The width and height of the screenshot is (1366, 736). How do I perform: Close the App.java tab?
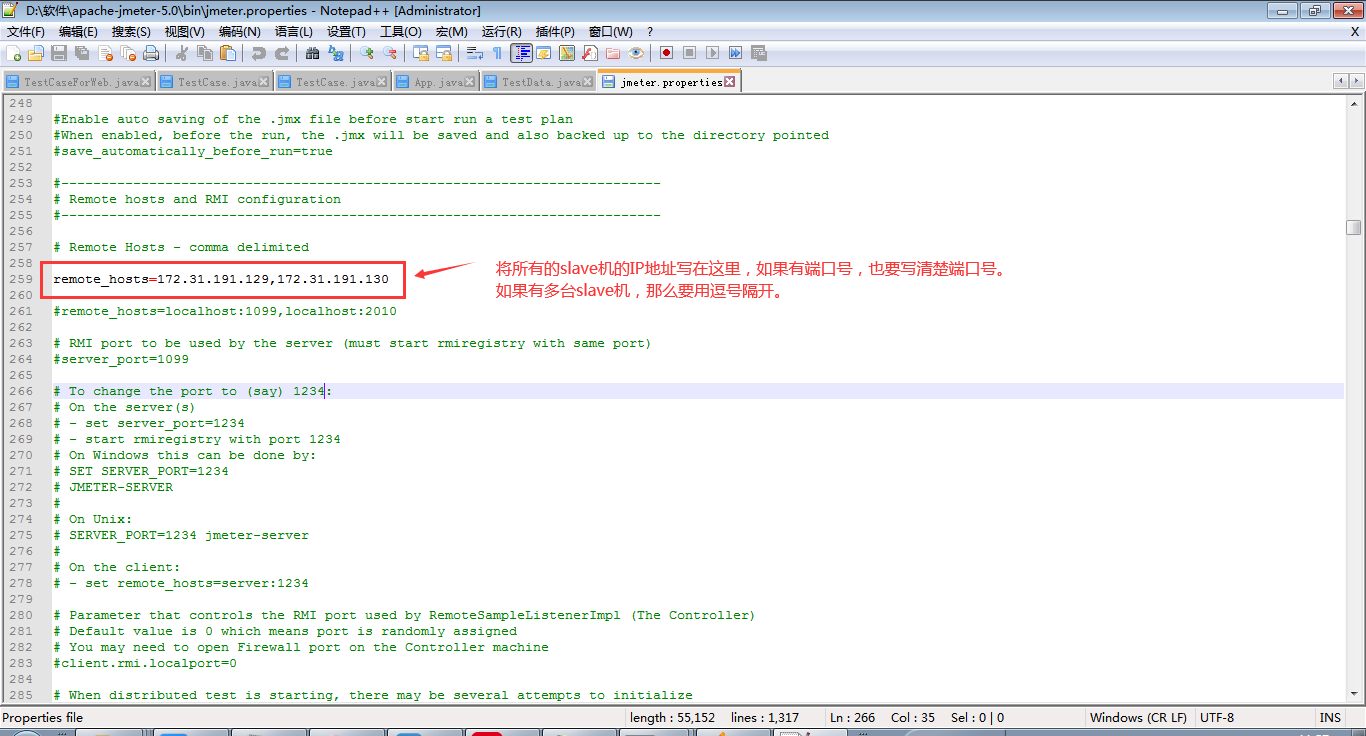pyautogui.click(x=469, y=82)
